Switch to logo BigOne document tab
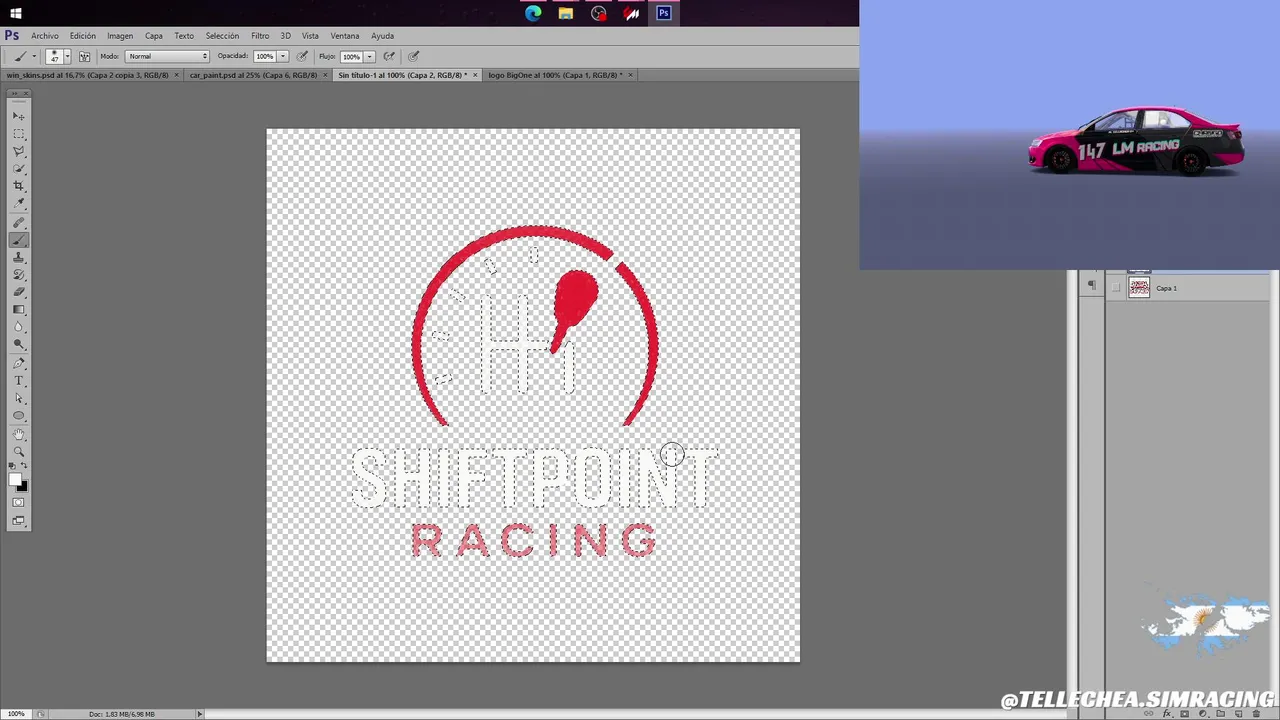Screen dimensions: 1280x720 coord(555,75)
